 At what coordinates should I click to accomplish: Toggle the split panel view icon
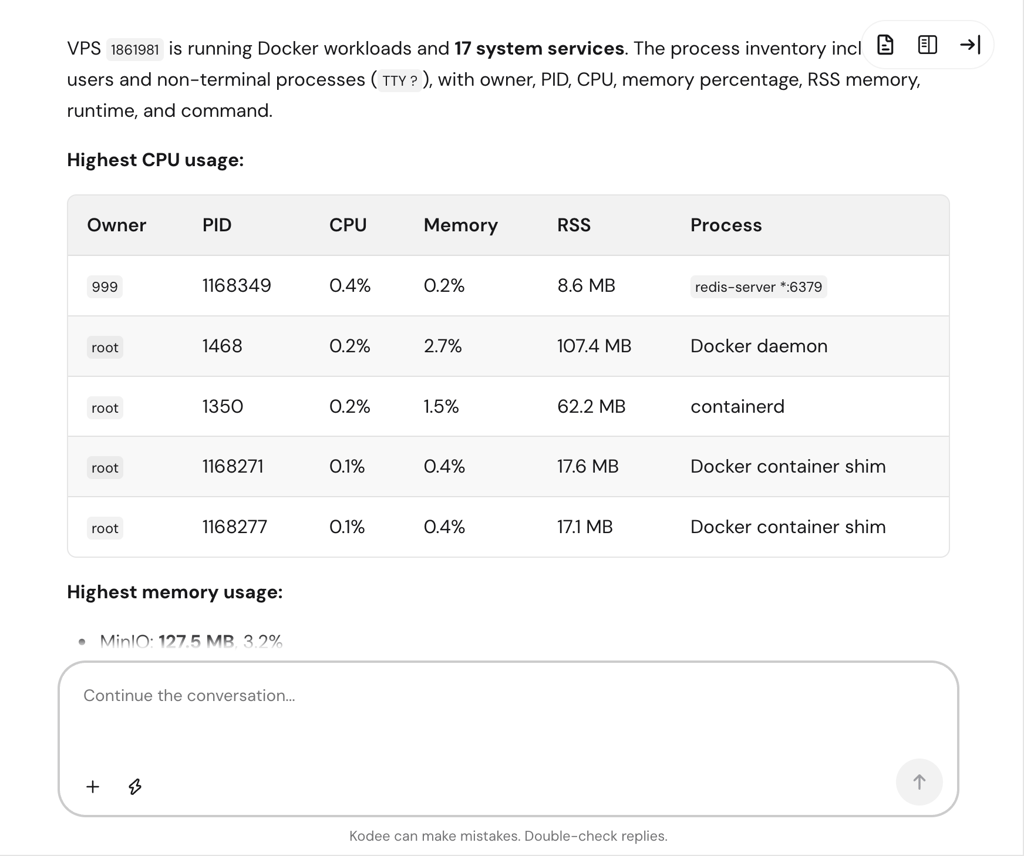point(927,45)
